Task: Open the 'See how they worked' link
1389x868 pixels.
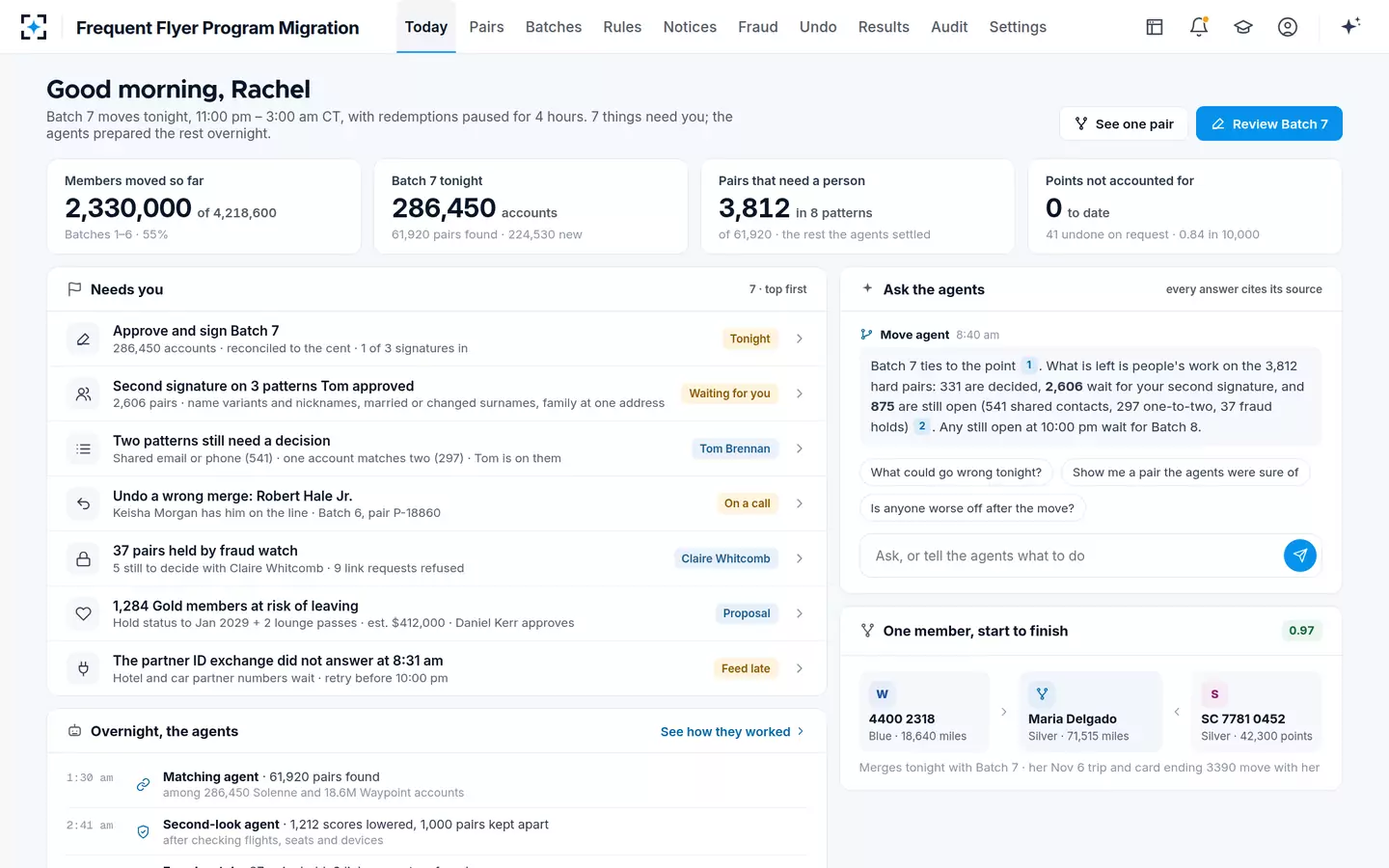Action: pyautogui.click(x=732, y=732)
